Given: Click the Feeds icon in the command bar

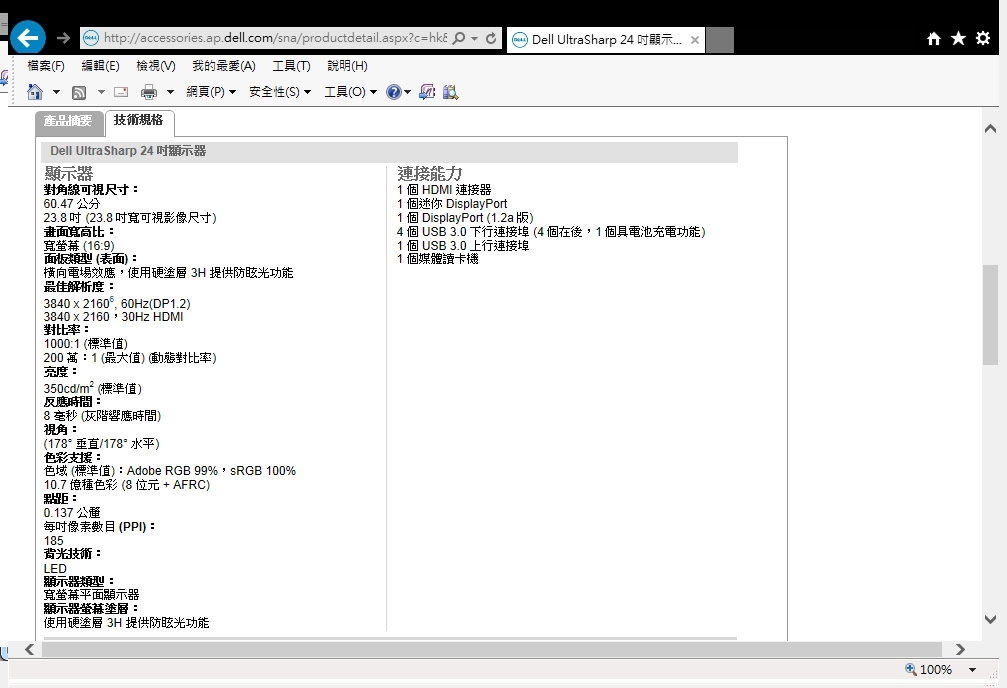Looking at the screenshot, I should [x=79, y=93].
